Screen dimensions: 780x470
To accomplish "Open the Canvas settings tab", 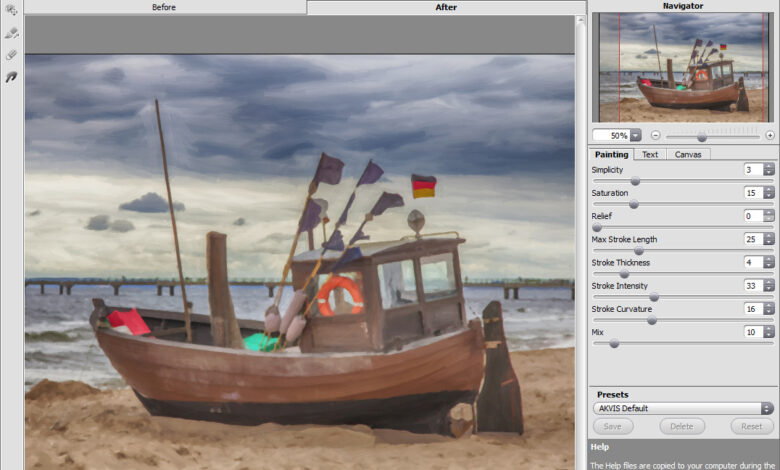I will coord(688,154).
